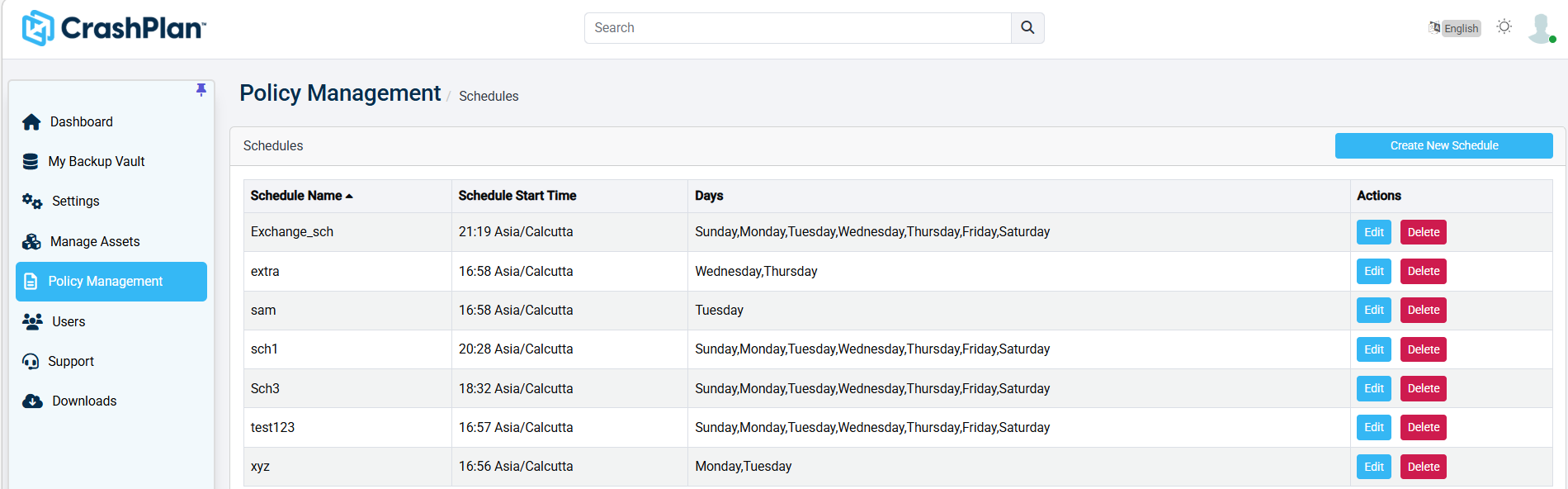Edit the Exchange_sch schedule
This screenshot has width=1568, height=489.
1374,232
